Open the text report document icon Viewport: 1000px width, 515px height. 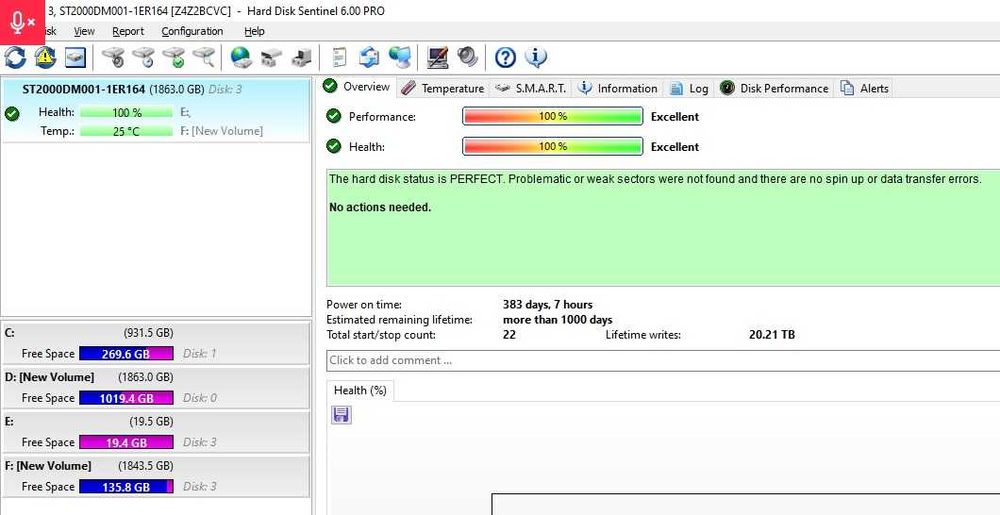pyautogui.click(x=340, y=57)
